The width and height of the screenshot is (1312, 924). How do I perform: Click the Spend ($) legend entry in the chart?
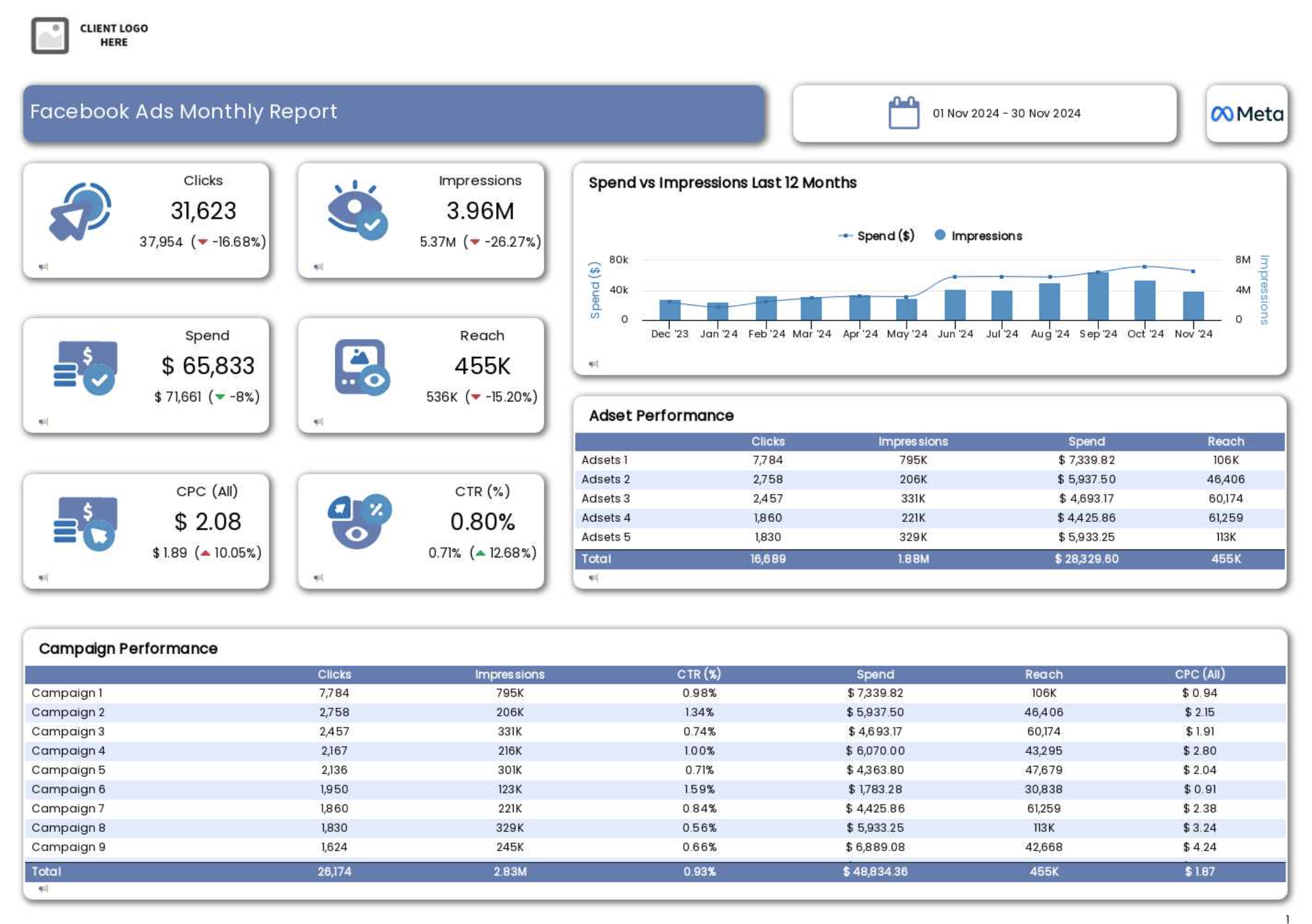876,236
